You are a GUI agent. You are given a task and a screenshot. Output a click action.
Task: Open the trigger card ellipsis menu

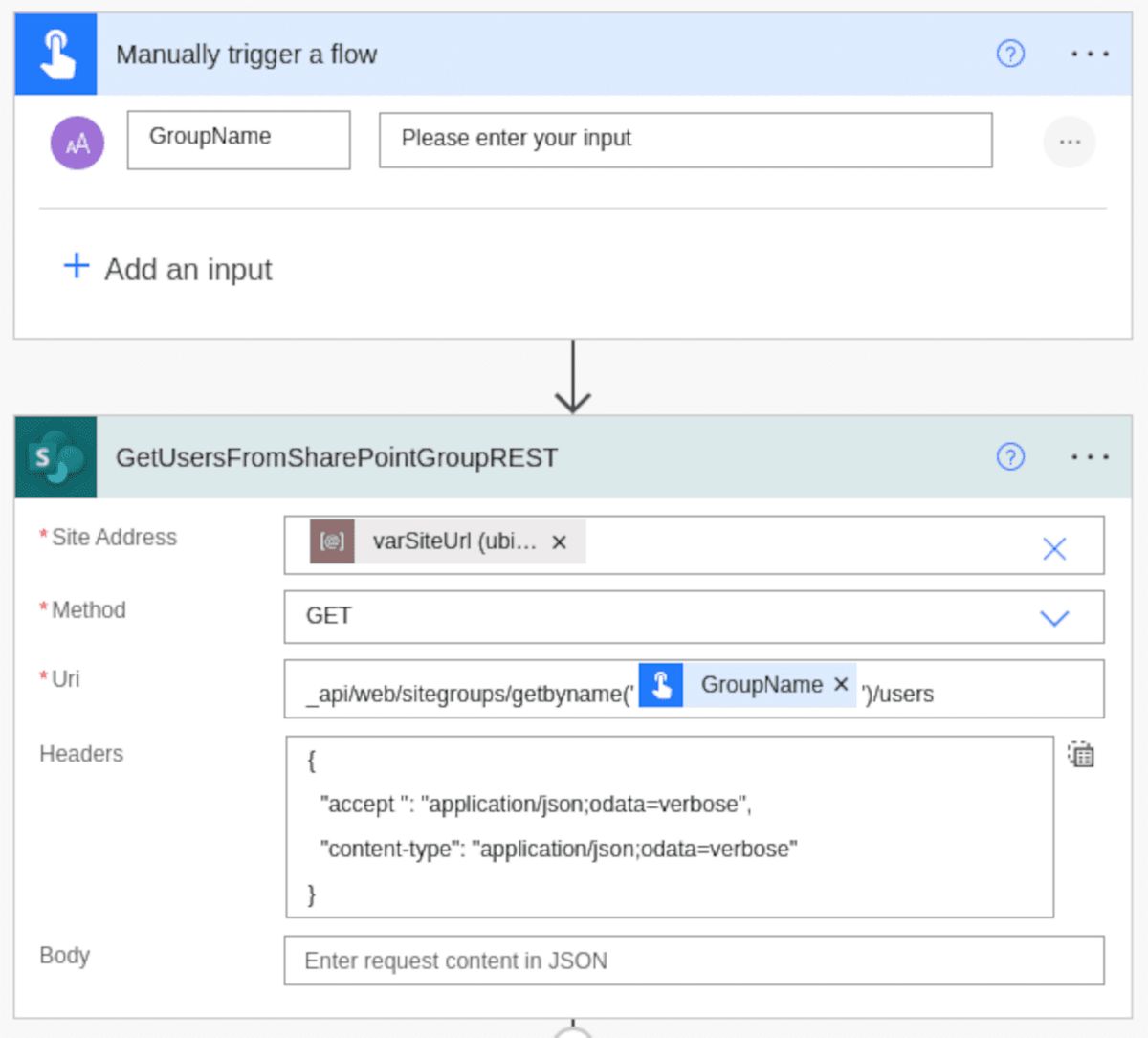tap(1089, 55)
